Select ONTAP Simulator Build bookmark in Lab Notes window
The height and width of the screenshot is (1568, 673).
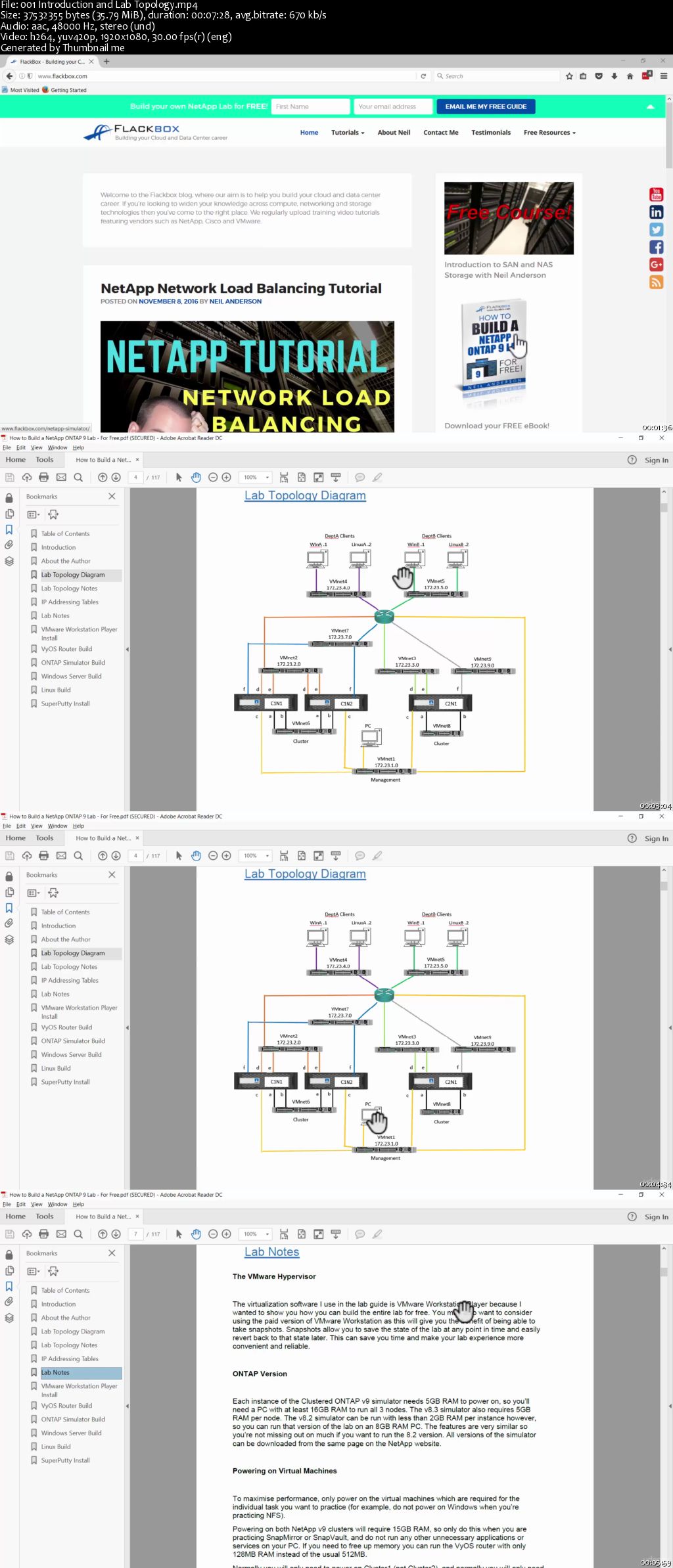[x=73, y=1420]
